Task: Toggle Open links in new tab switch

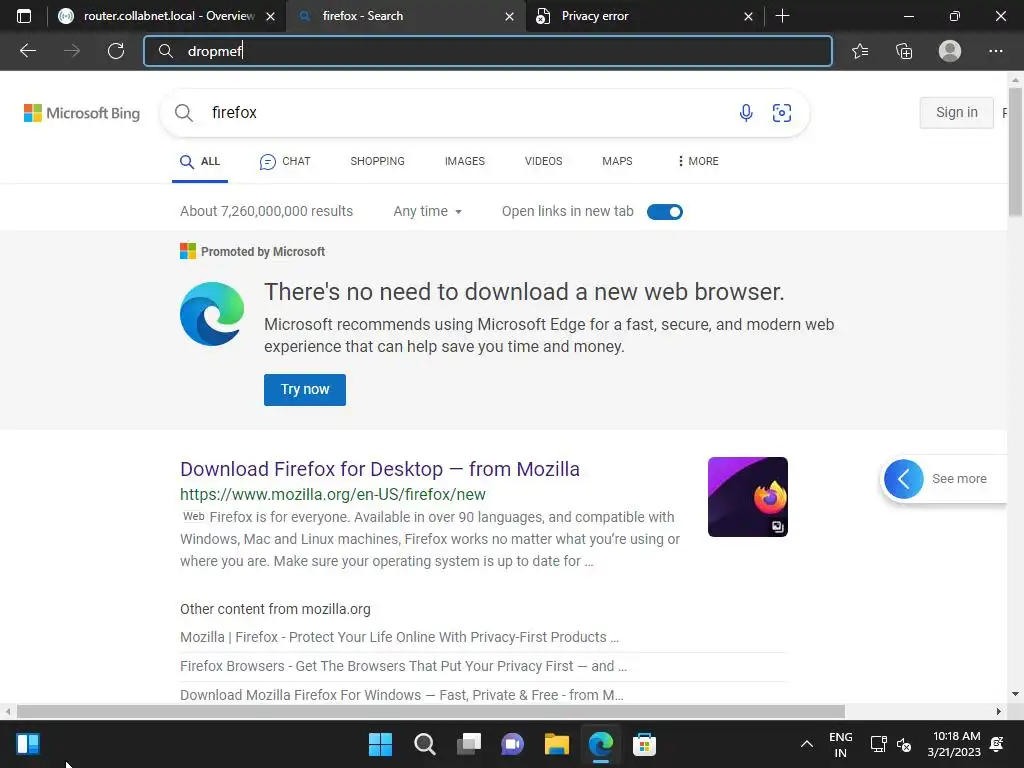Action: pyautogui.click(x=665, y=212)
